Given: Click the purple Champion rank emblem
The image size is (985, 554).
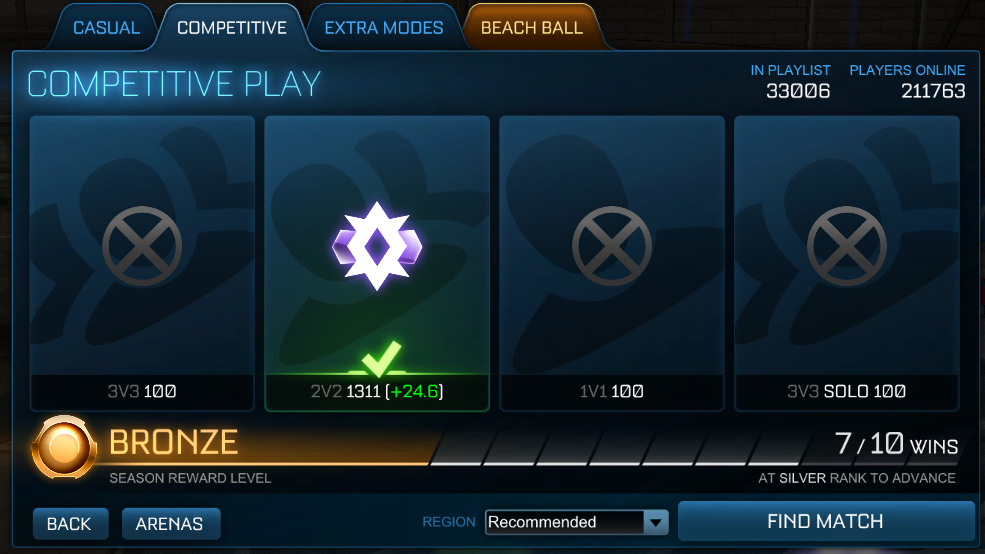Looking at the screenshot, I should (377, 246).
